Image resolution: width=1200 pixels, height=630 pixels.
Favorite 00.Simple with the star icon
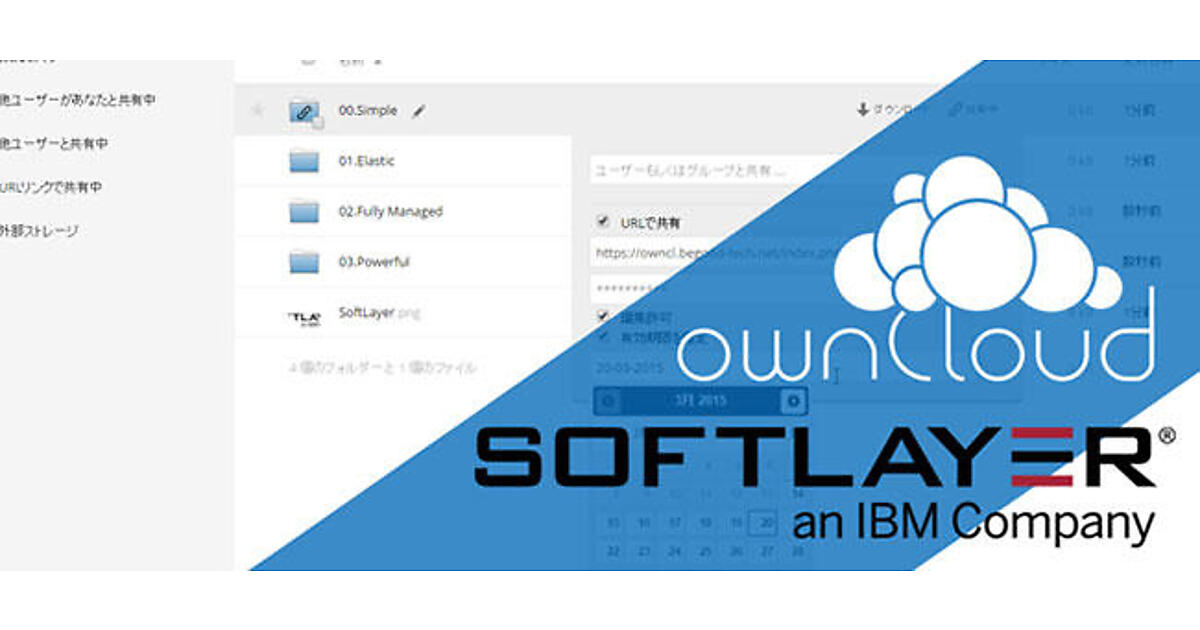[x=258, y=110]
